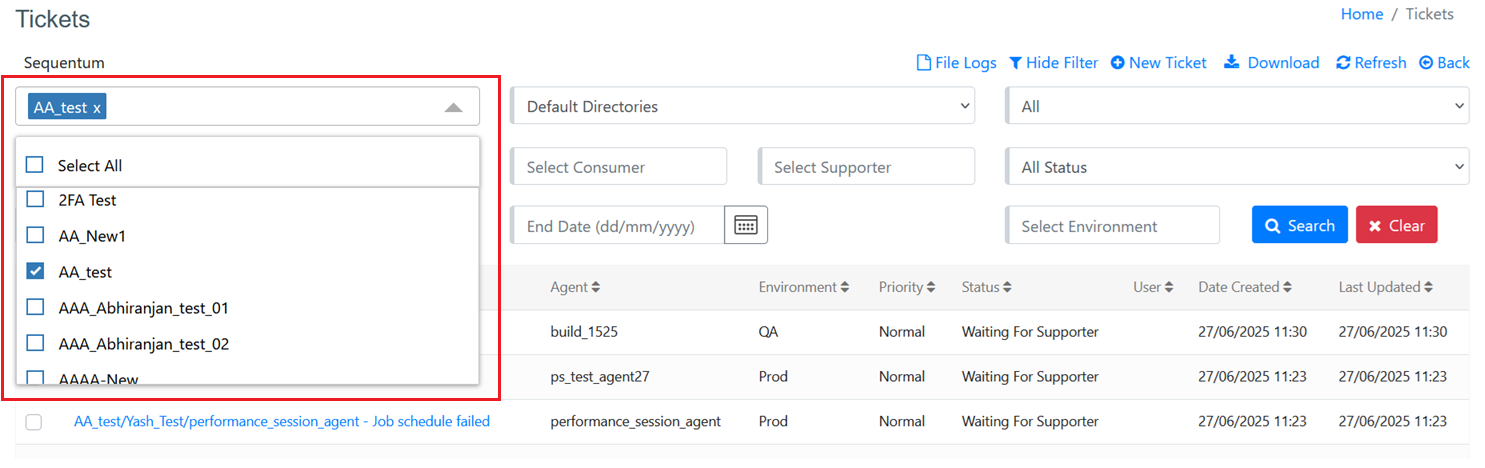Expand the All Status dropdown
Image resolution: width=1485 pixels, height=468 pixels.
point(1236,167)
